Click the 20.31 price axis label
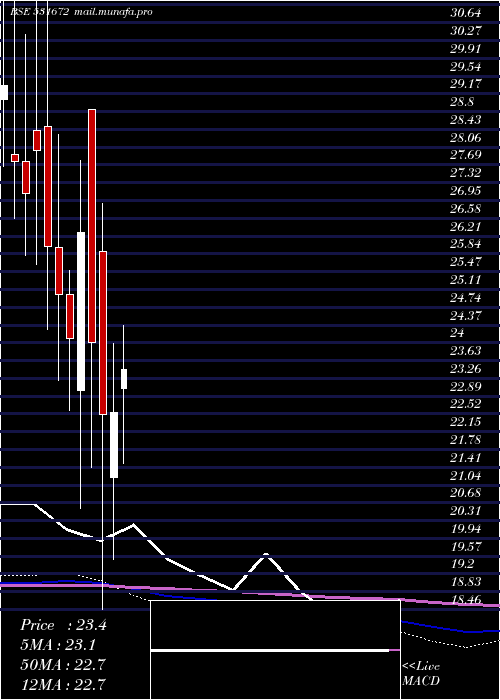 coord(466,511)
